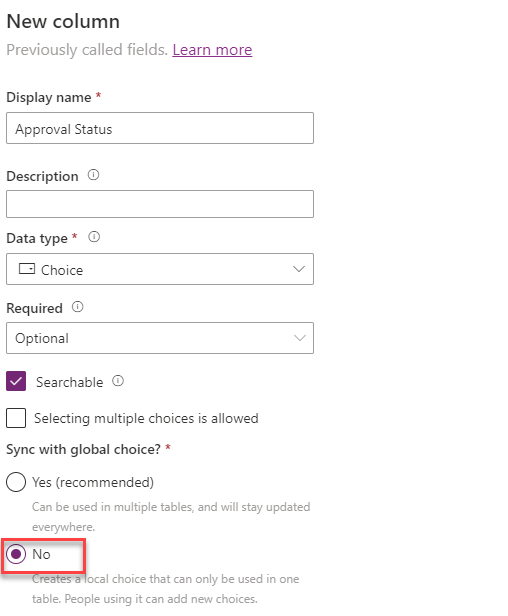Expand the Required field chevron arrow
The height and width of the screenshot is (616, 508).
coord(299,338)
